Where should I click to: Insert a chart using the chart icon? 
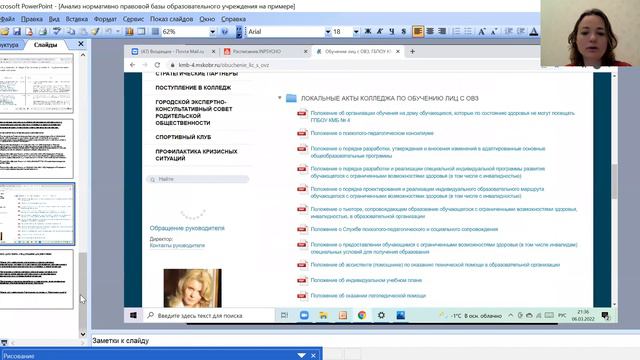129,31
